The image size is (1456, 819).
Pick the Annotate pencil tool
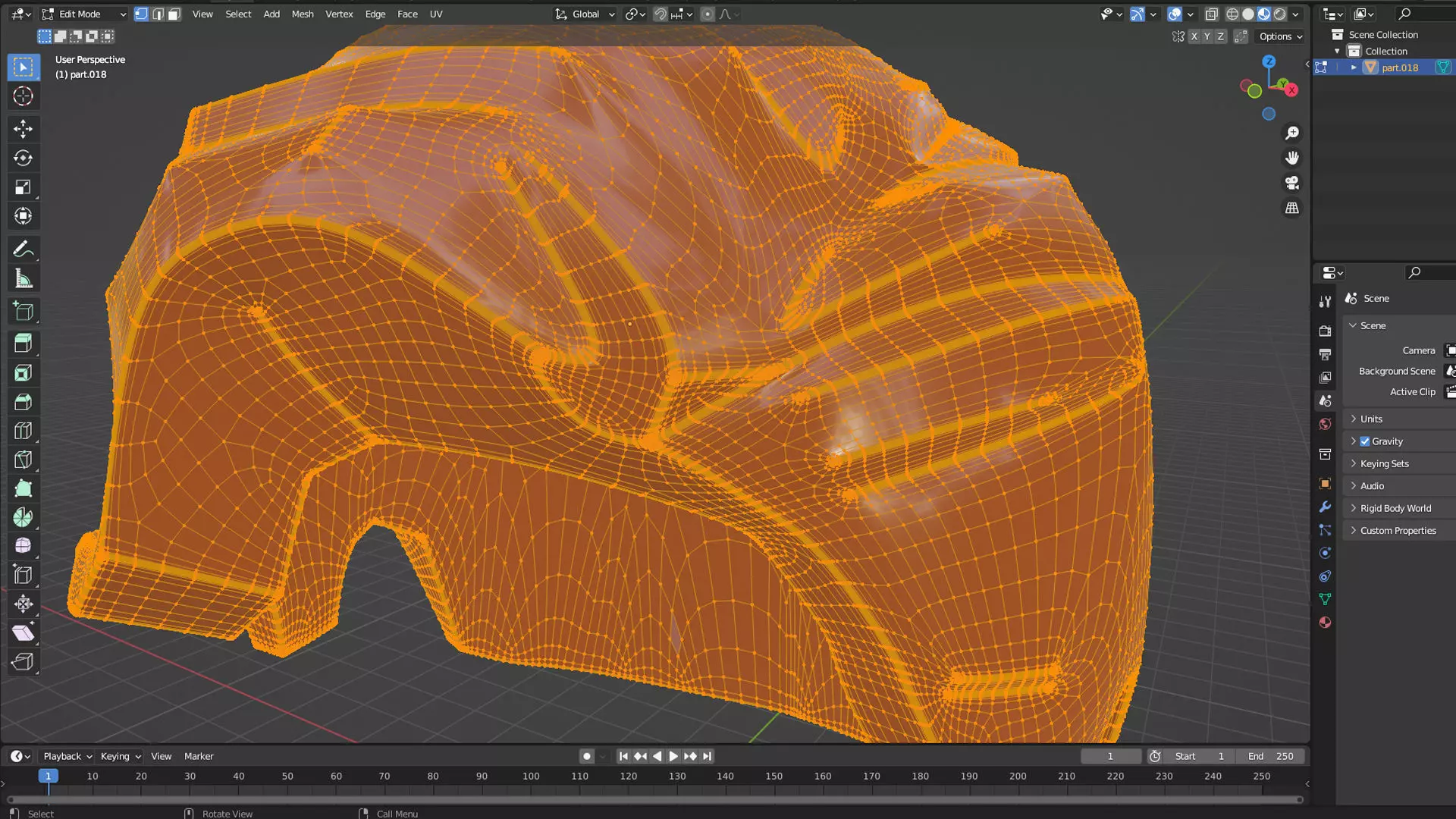23,249
